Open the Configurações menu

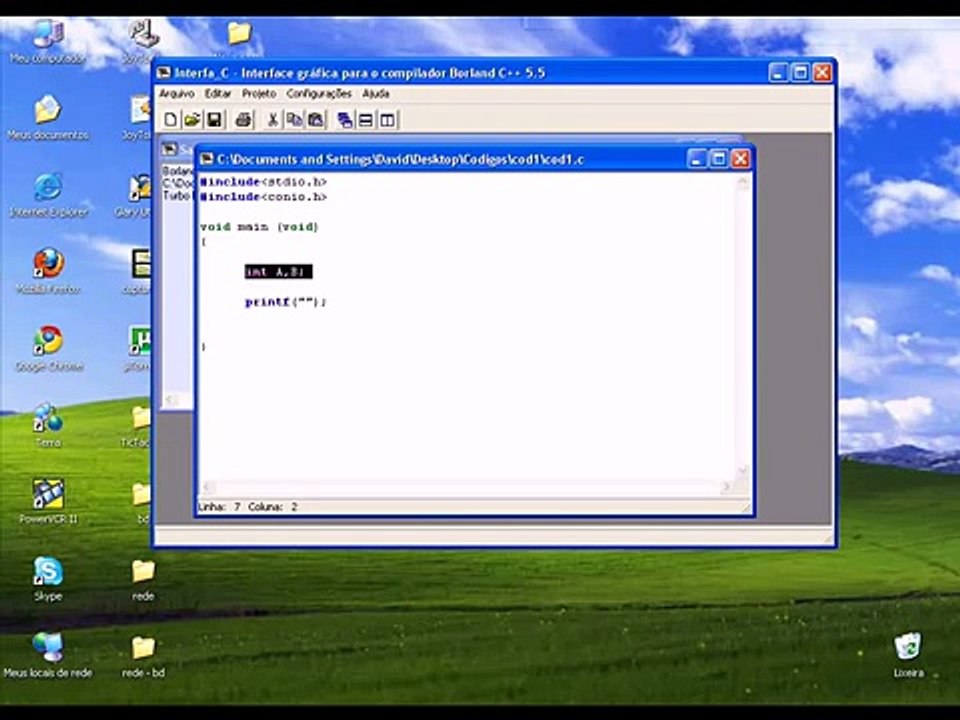tap(318, 93)
